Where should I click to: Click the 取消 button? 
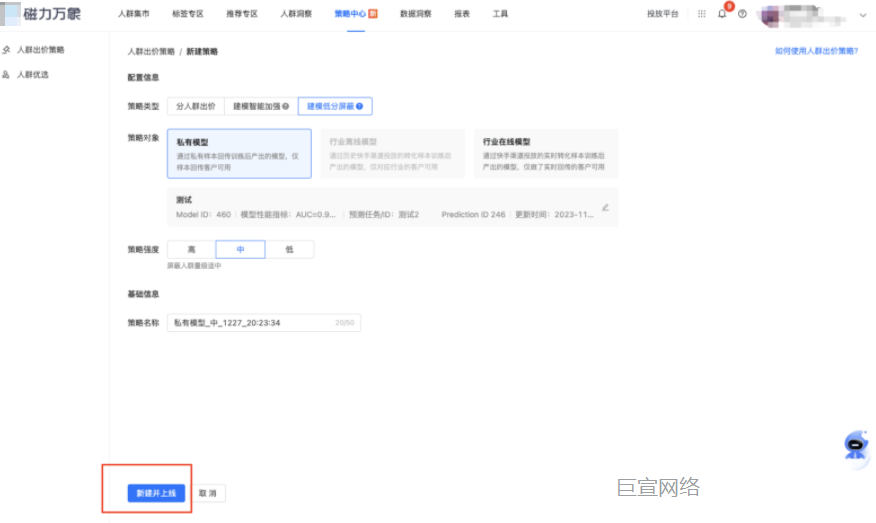click(x=207, y=493)
